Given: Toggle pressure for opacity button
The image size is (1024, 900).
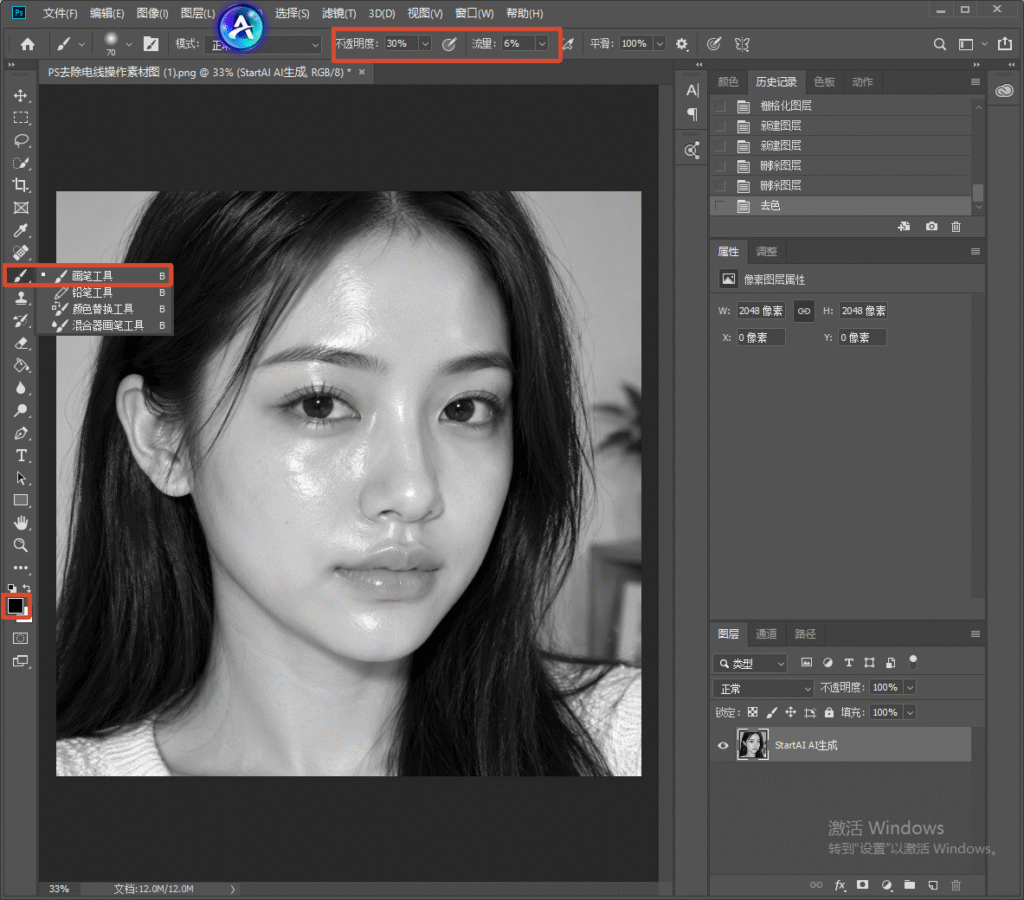Looking at the screenshot, I should pyautogui.click(x=449, y=44).
